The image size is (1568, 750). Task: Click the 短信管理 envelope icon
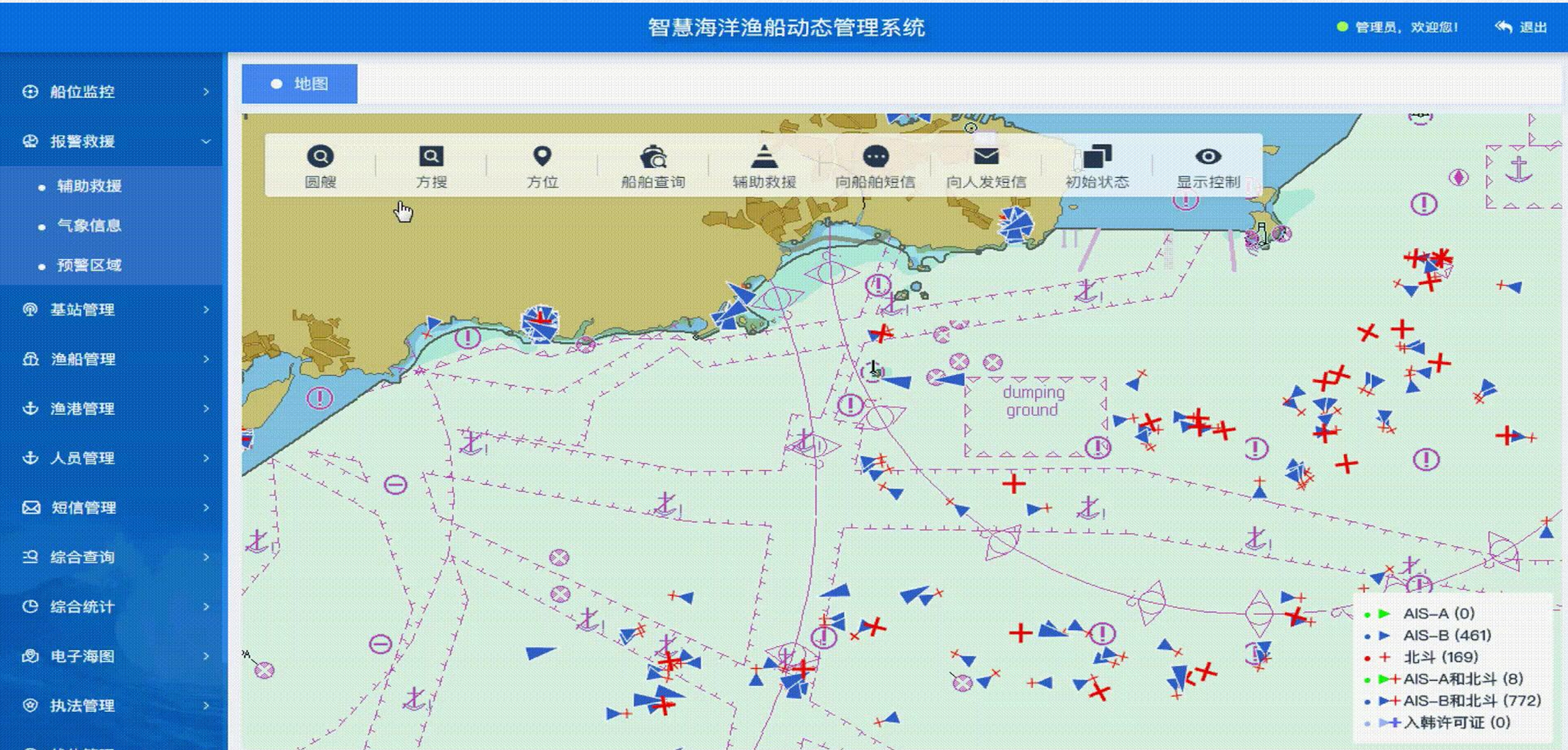pyautogui.click(x=31, y=507)
